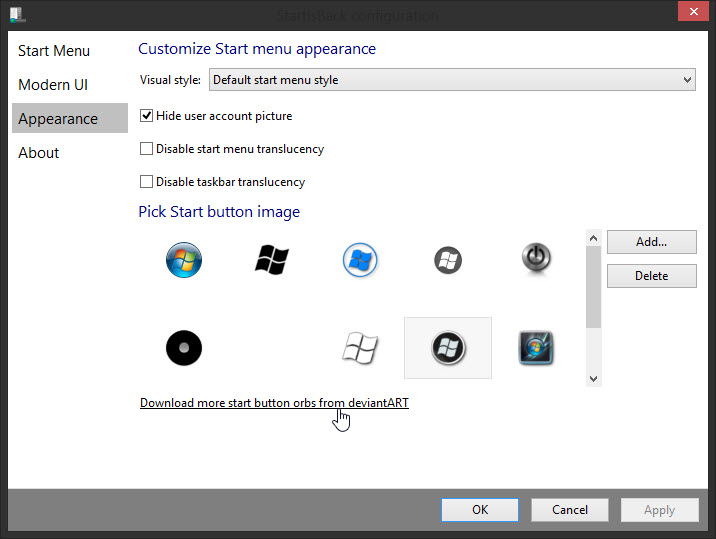The image size is (716, 539).
Task: Pick the blue circled Windows logo orb
Action: click(x=360, y=260)
